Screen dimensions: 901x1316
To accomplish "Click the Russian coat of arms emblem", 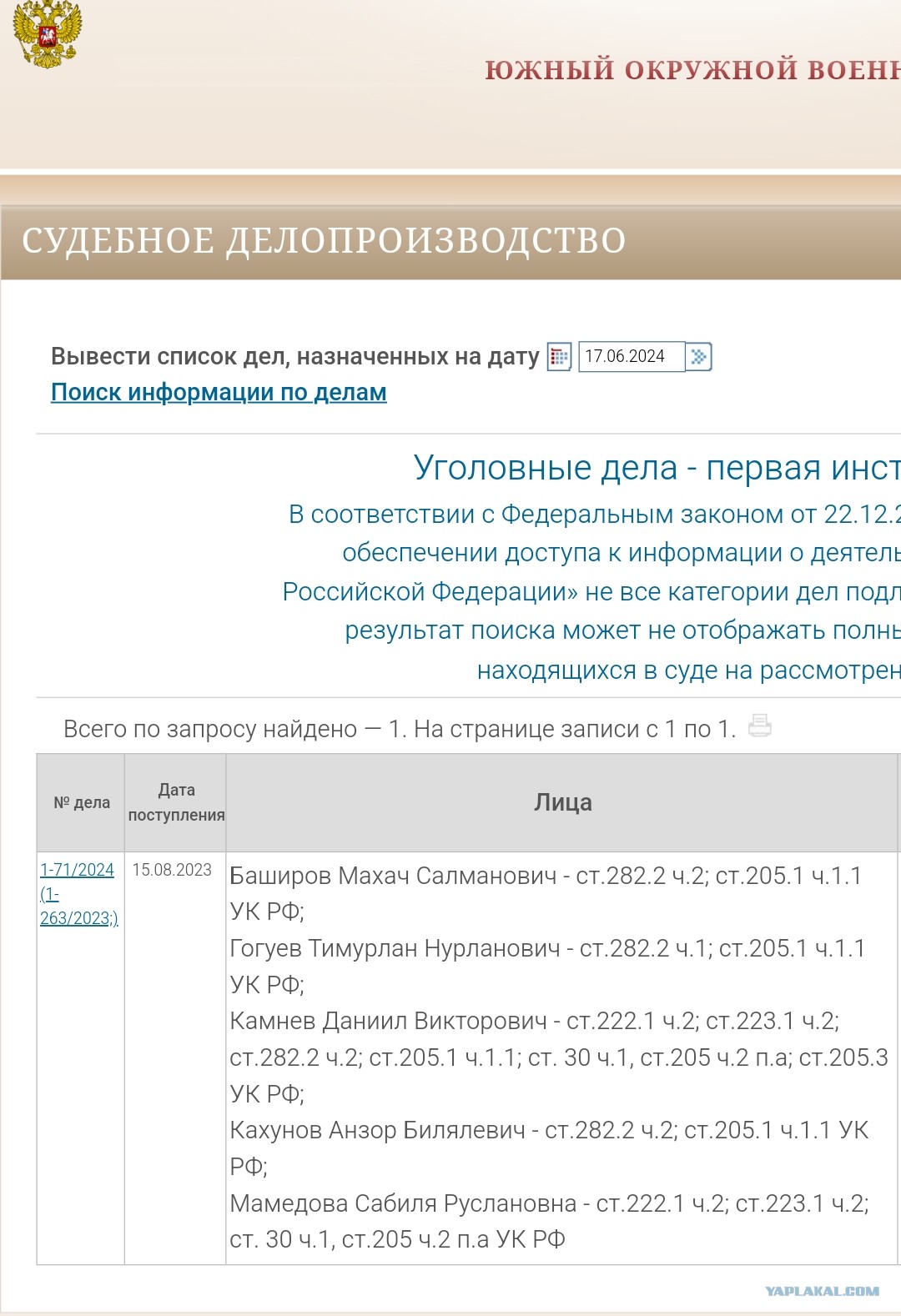I will (48, 33).
